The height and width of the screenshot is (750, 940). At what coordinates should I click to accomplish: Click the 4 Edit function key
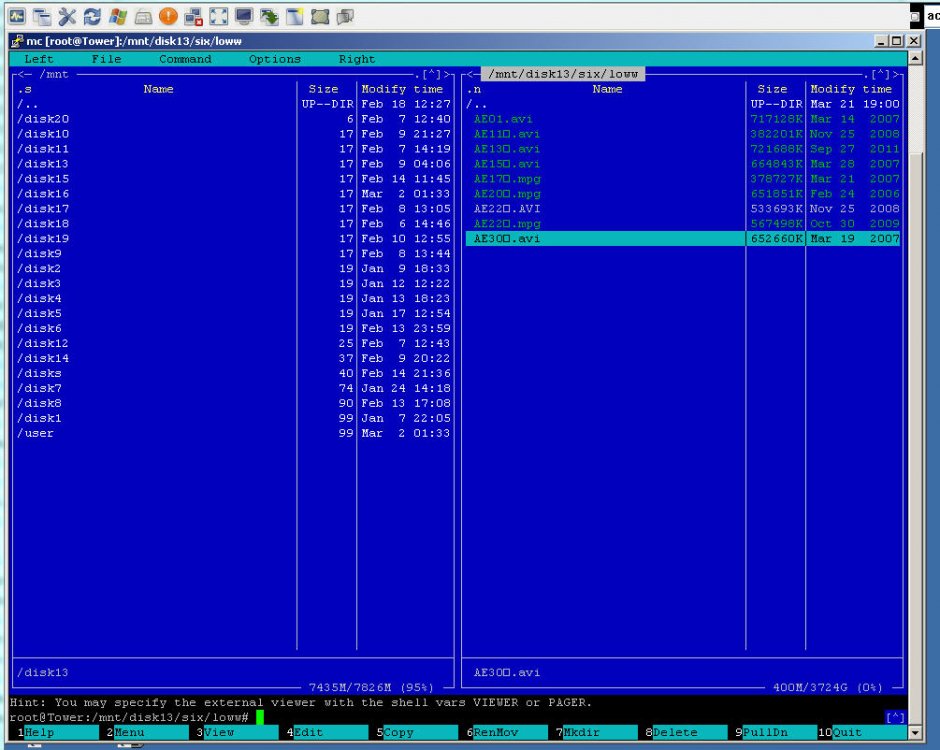click(x=327, y=732)
